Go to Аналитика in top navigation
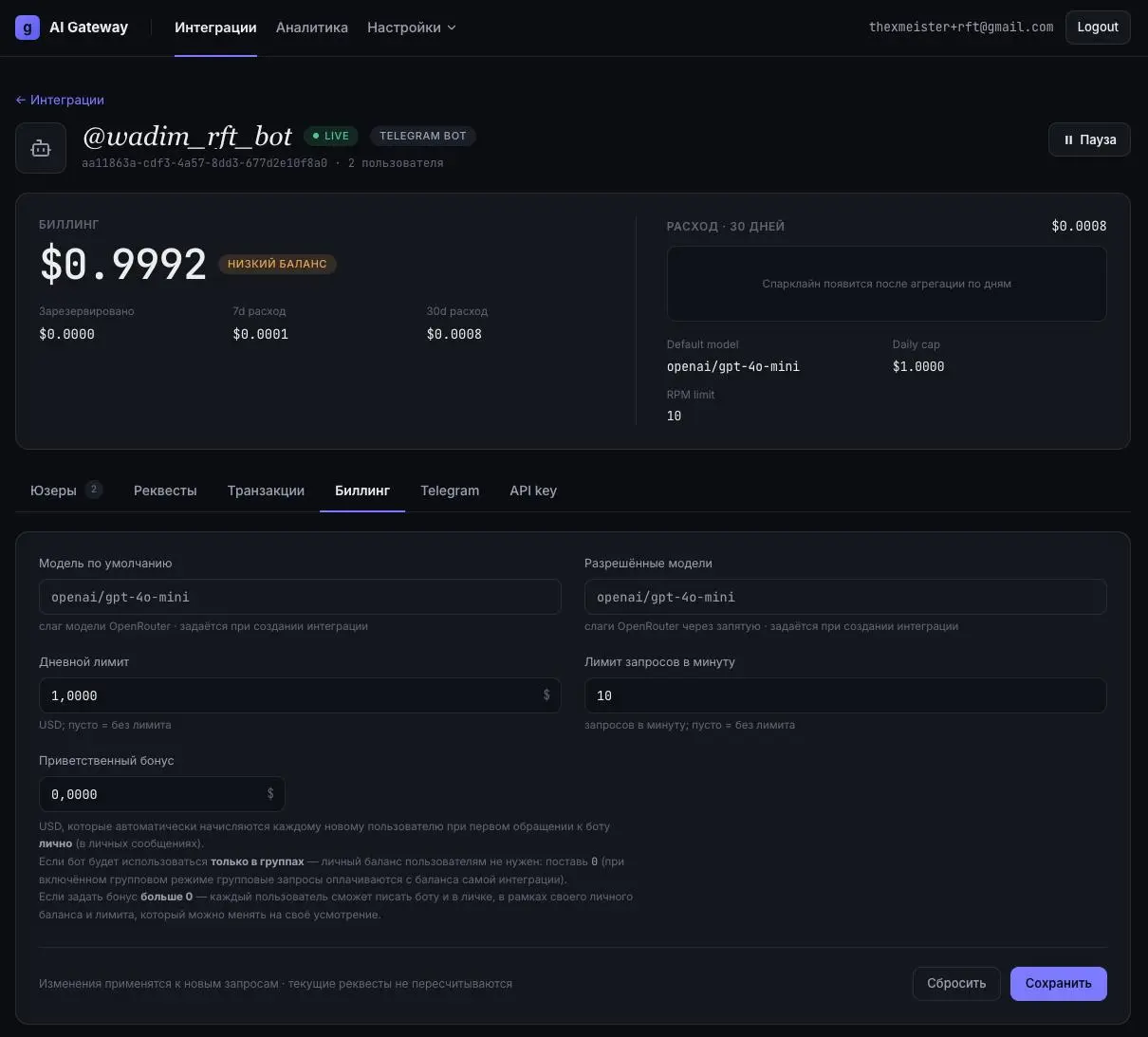Screen dimensions: 1148x1037 click(x=312, y=28)
